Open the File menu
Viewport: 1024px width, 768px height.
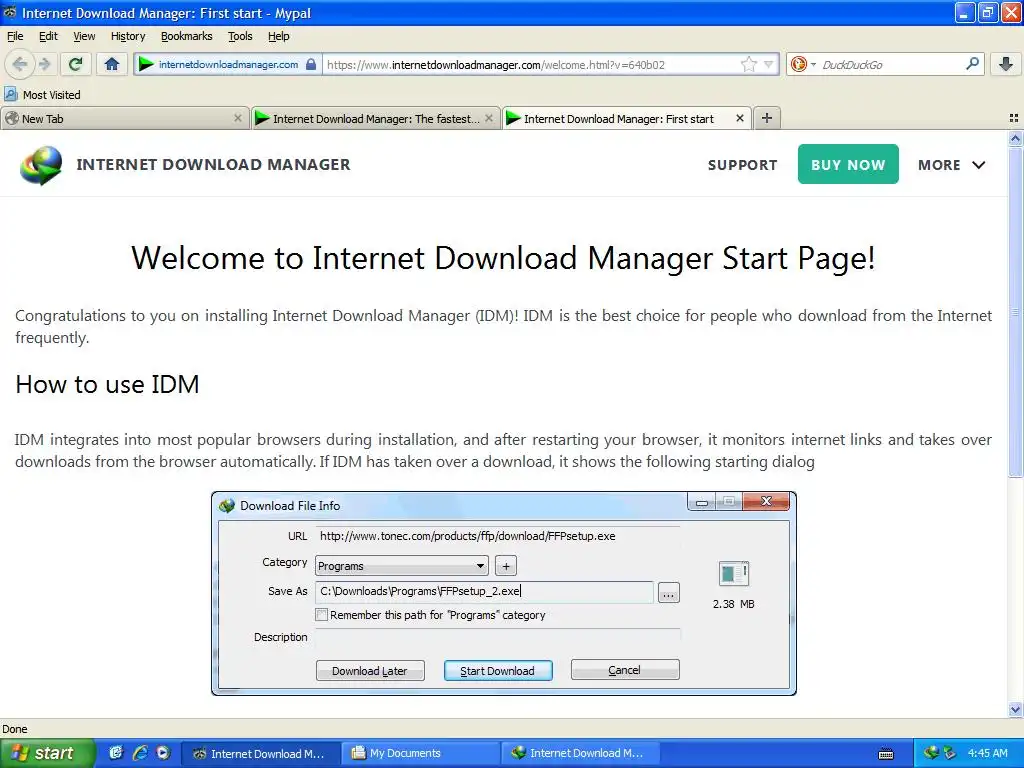(x=15, y=36)
